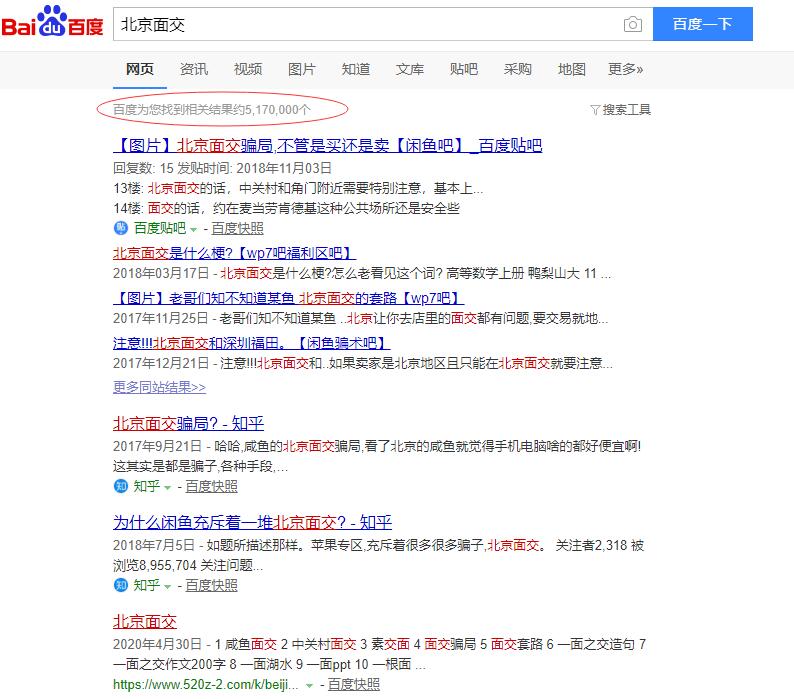The width and height of the screenshot is (794, 699).
Task: Open the 采购 tab
Action: [x=518, y=69]
